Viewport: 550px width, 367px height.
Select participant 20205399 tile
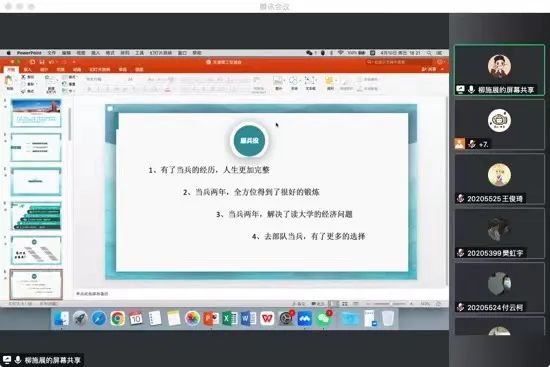pos(499,233)
